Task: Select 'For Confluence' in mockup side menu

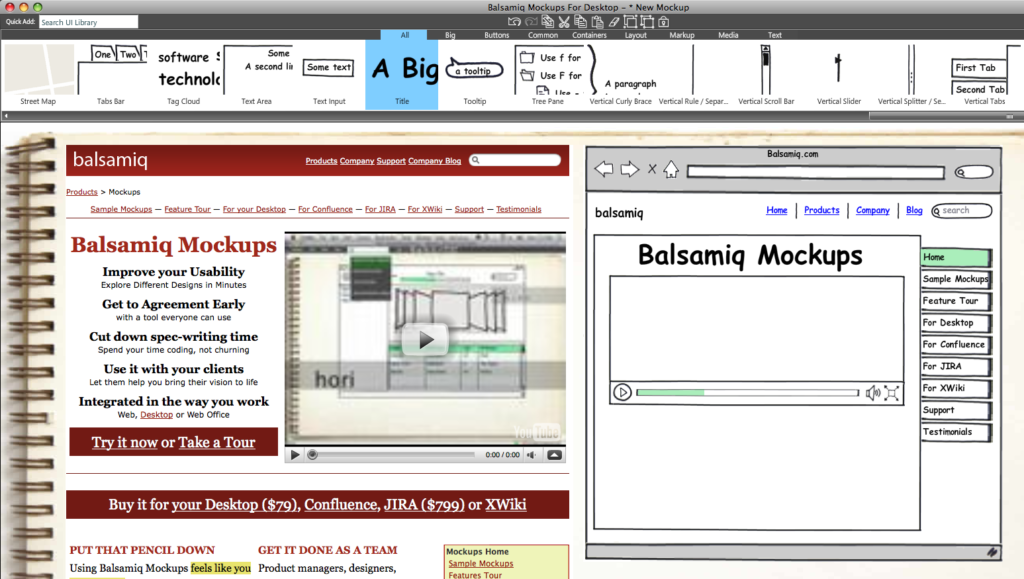Action: 954,345
